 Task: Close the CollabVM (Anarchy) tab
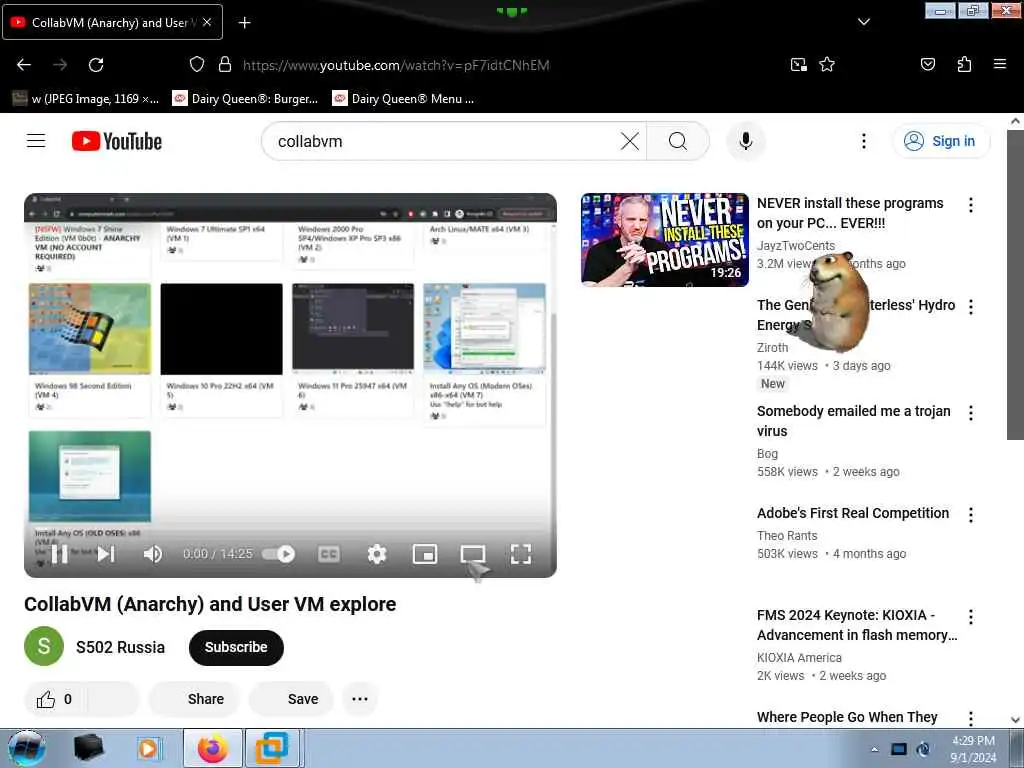[x=207, y=22]
